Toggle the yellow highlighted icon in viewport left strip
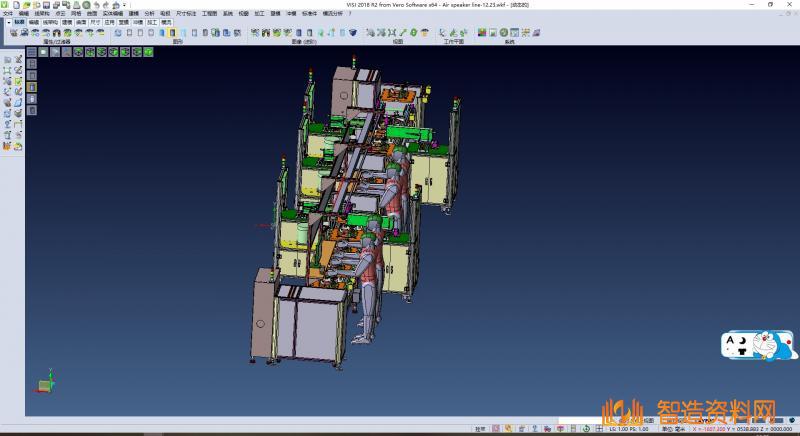 31,87
